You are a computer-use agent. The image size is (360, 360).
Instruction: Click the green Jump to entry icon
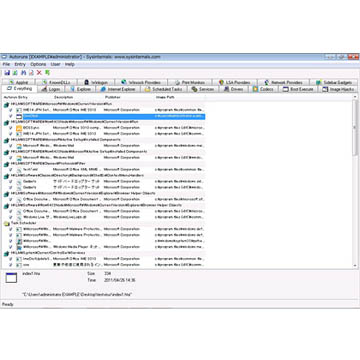[x=47, y=72]
